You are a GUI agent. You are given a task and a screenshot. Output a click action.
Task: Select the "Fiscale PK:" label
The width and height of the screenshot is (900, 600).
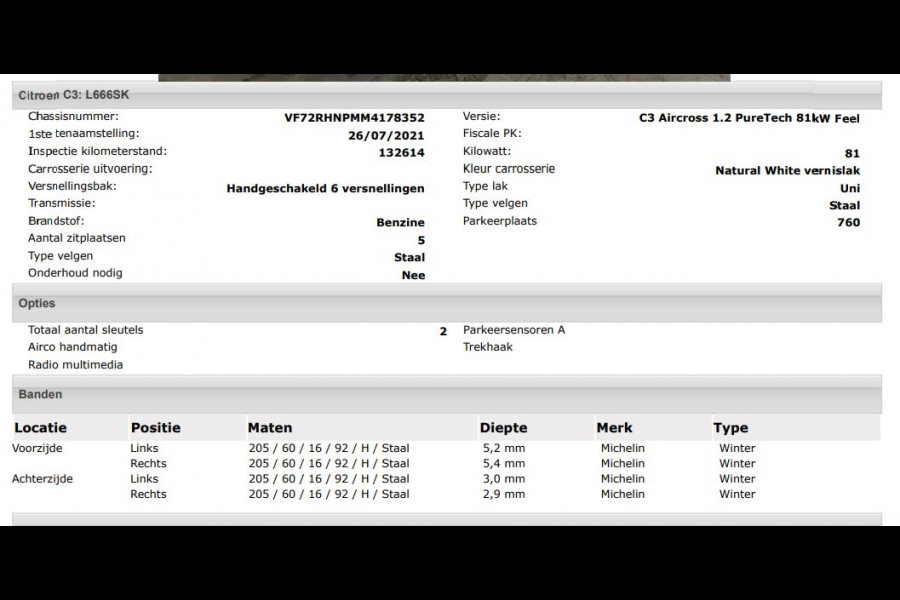click(x=492, y=134)
